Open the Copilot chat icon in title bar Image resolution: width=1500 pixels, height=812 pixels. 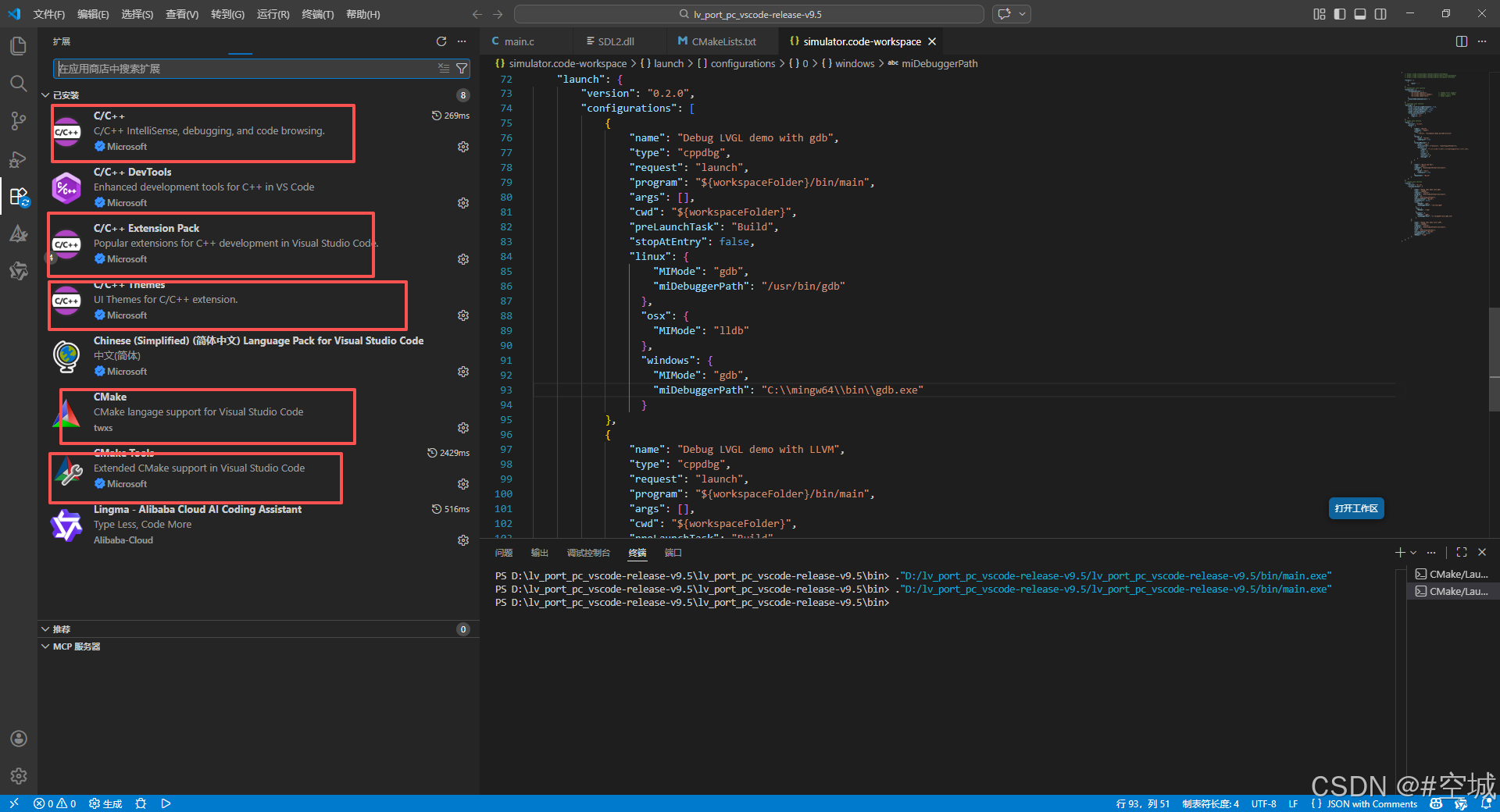point(1005,14)
